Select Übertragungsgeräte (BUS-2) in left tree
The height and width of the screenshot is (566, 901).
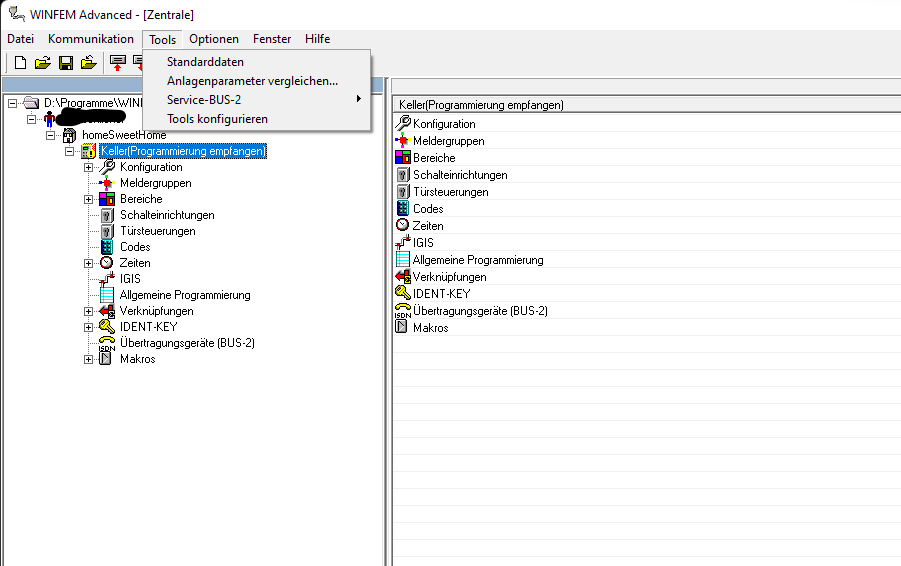[186, 343]
